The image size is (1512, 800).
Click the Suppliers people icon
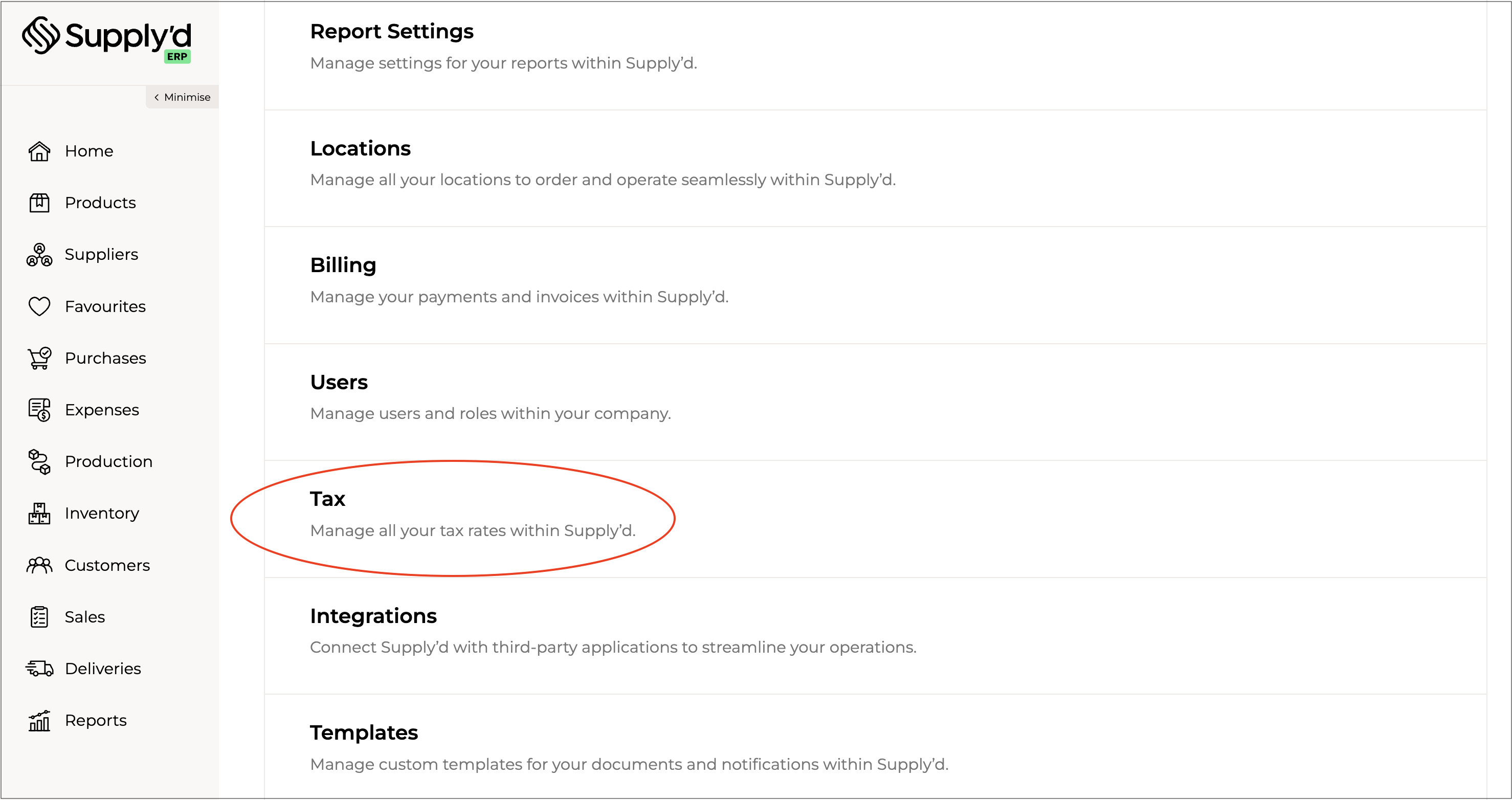[x=39, y=255]
